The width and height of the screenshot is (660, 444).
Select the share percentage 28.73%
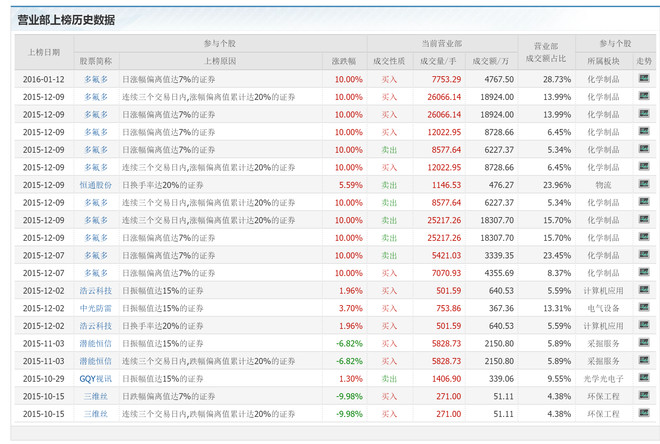pyautogui.click(x=557, y=79)
